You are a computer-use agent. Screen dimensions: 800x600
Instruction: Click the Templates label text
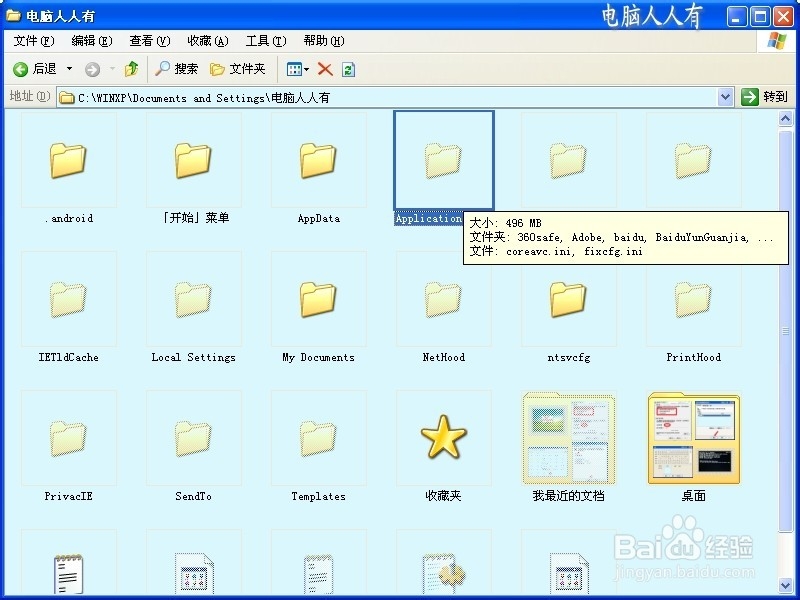coord(318,496)
